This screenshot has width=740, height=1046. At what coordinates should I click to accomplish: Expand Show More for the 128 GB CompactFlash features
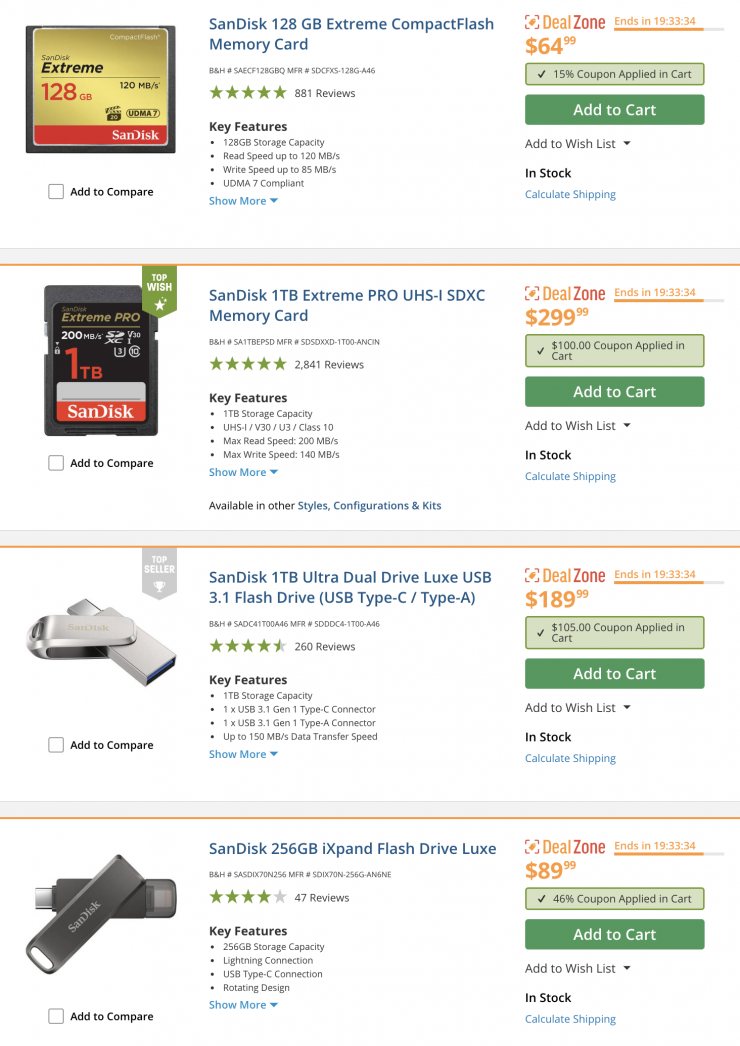point(243,201)
